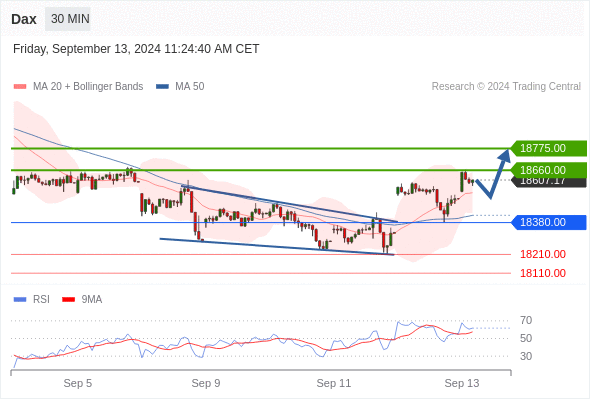
Task: Click the RSI 30 level label
Action: pos(526,356)
